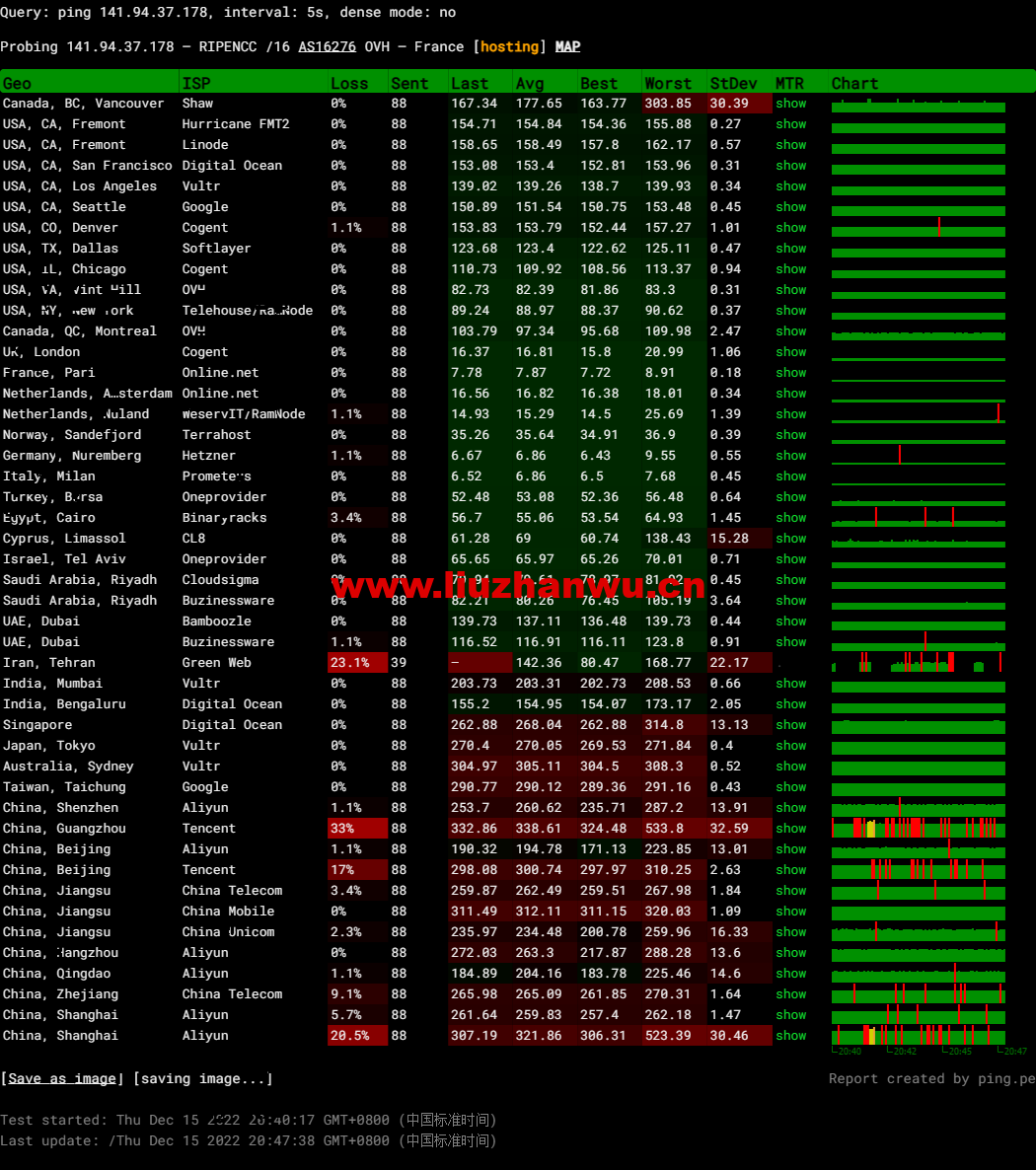Viewport: 1036px width, 1170px height.
Task: Show MTR for Singapore Digital Ocean
Action: (790, 724)
